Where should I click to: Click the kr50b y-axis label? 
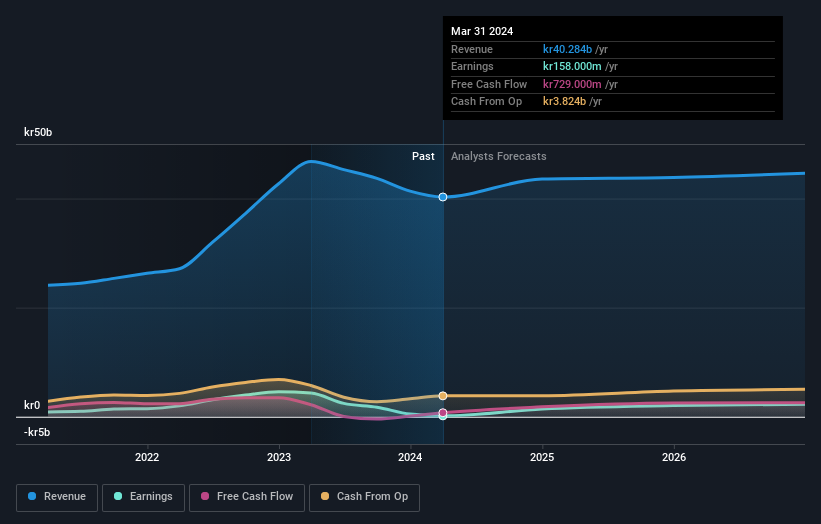click(38, 132)
